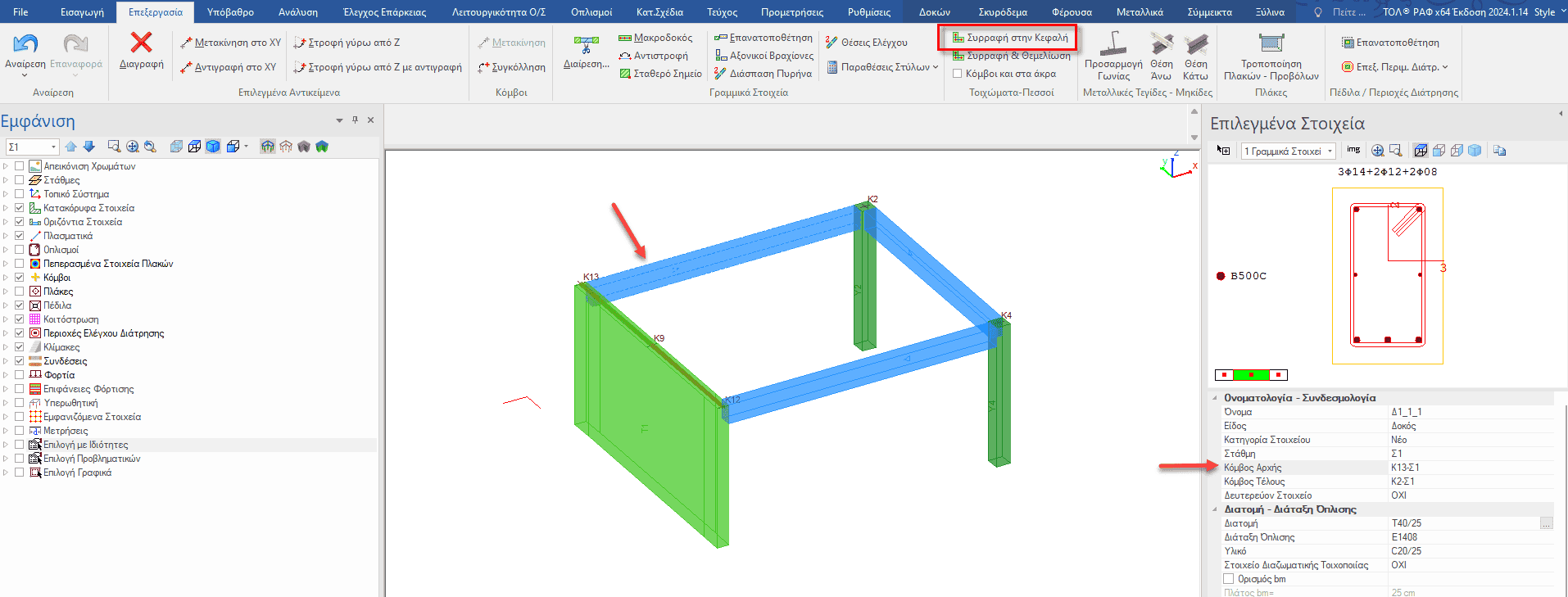Screen dimensions: 1568x597
Task: Click Συρραφή στην Κεφαλή button
Action: point(1009,38)
